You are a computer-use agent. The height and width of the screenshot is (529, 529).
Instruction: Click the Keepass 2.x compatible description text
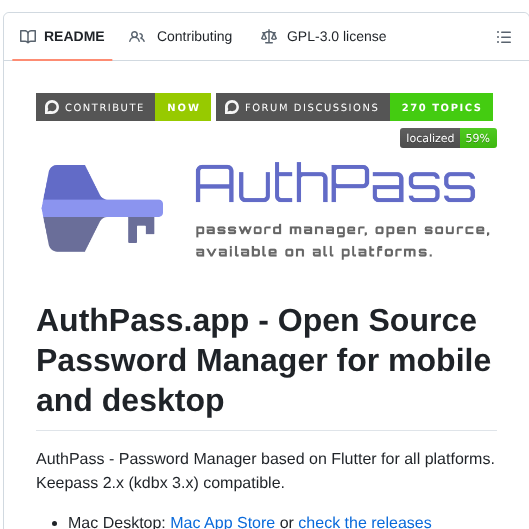coord(266,471)
